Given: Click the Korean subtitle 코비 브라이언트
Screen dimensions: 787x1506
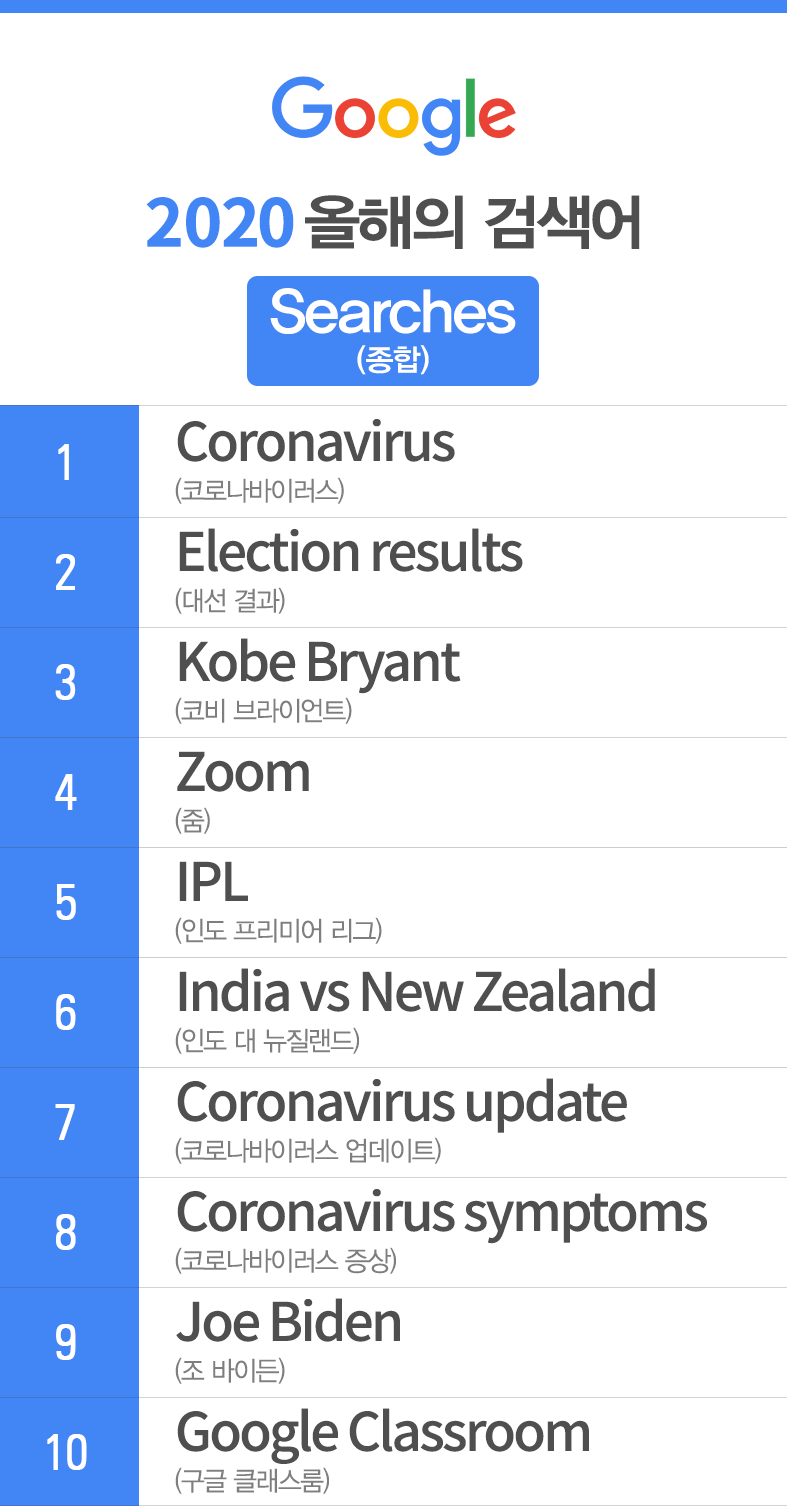Looking at the screenshot, I should (263, 711).
